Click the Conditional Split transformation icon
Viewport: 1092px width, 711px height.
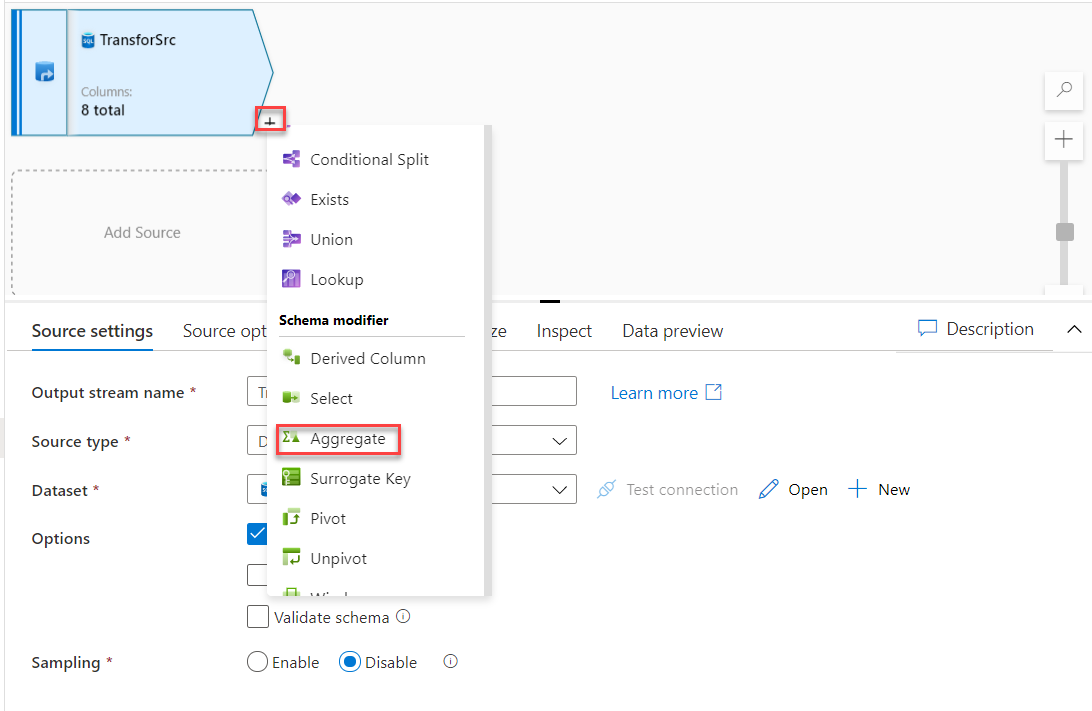tap(291, 159)
